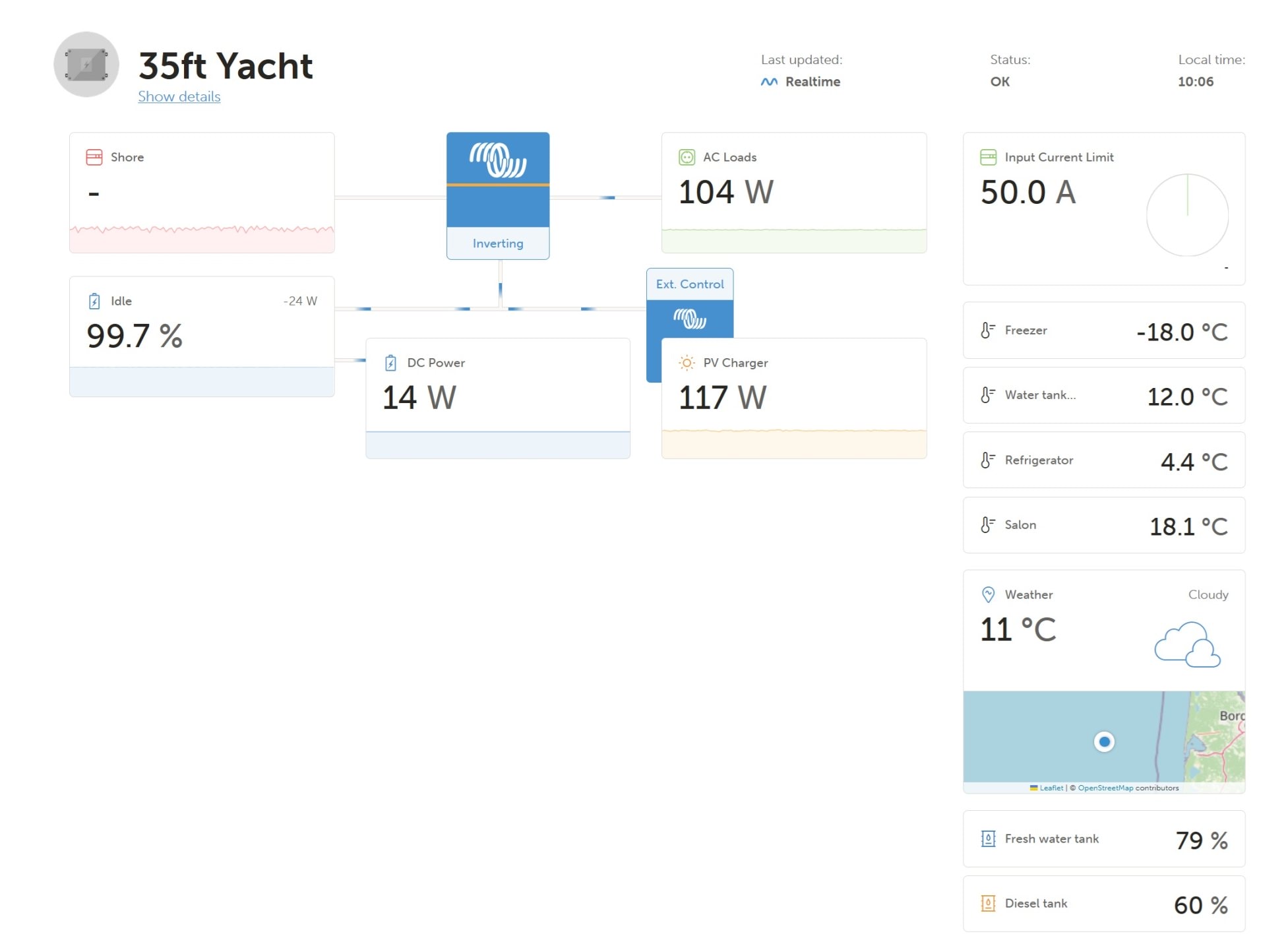Click the AC Loads socket icon

[x=687, y=157]
